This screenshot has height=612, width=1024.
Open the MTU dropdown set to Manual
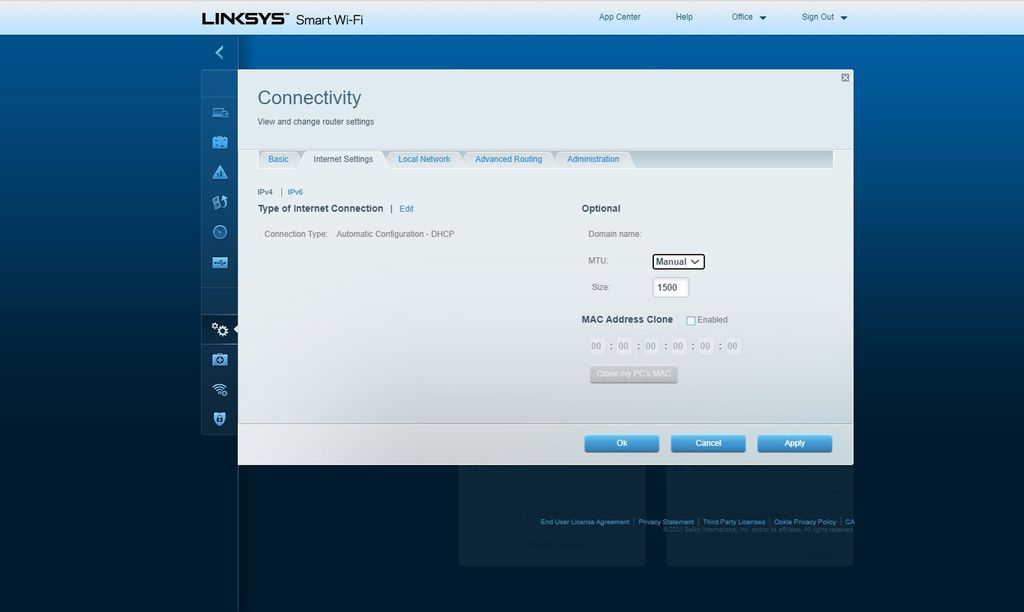(678, 261)
